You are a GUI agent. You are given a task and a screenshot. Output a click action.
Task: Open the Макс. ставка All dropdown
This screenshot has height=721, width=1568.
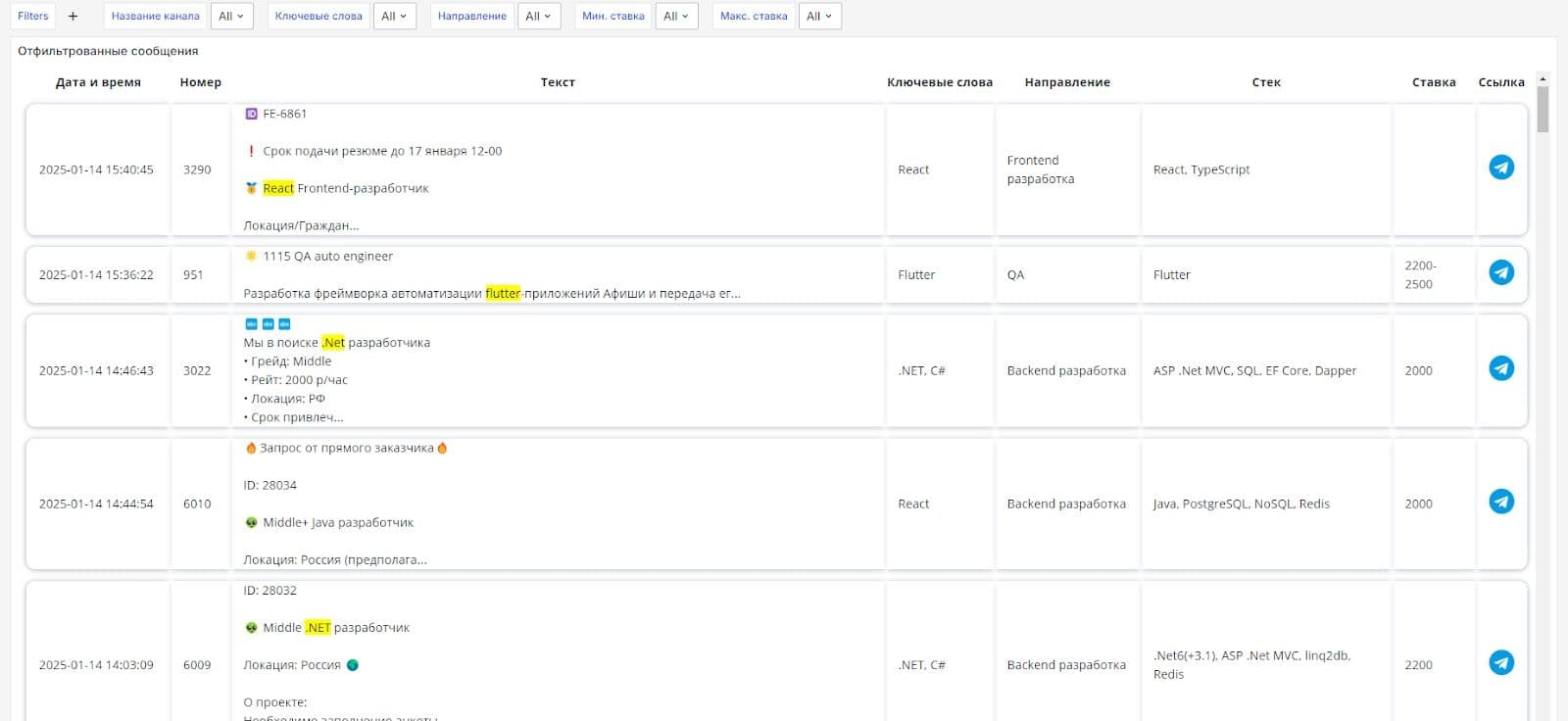click(819, 16)
